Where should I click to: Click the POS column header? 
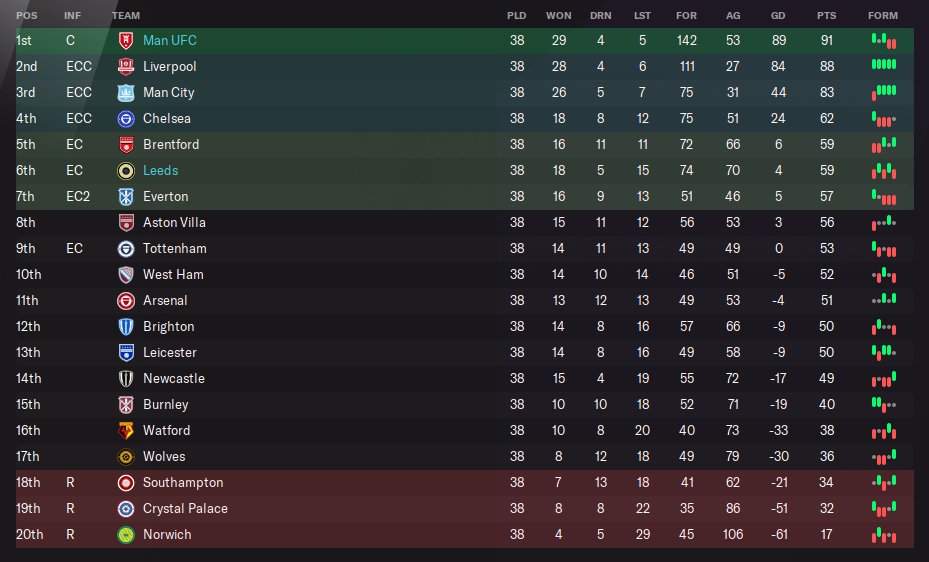pos(27,16)
